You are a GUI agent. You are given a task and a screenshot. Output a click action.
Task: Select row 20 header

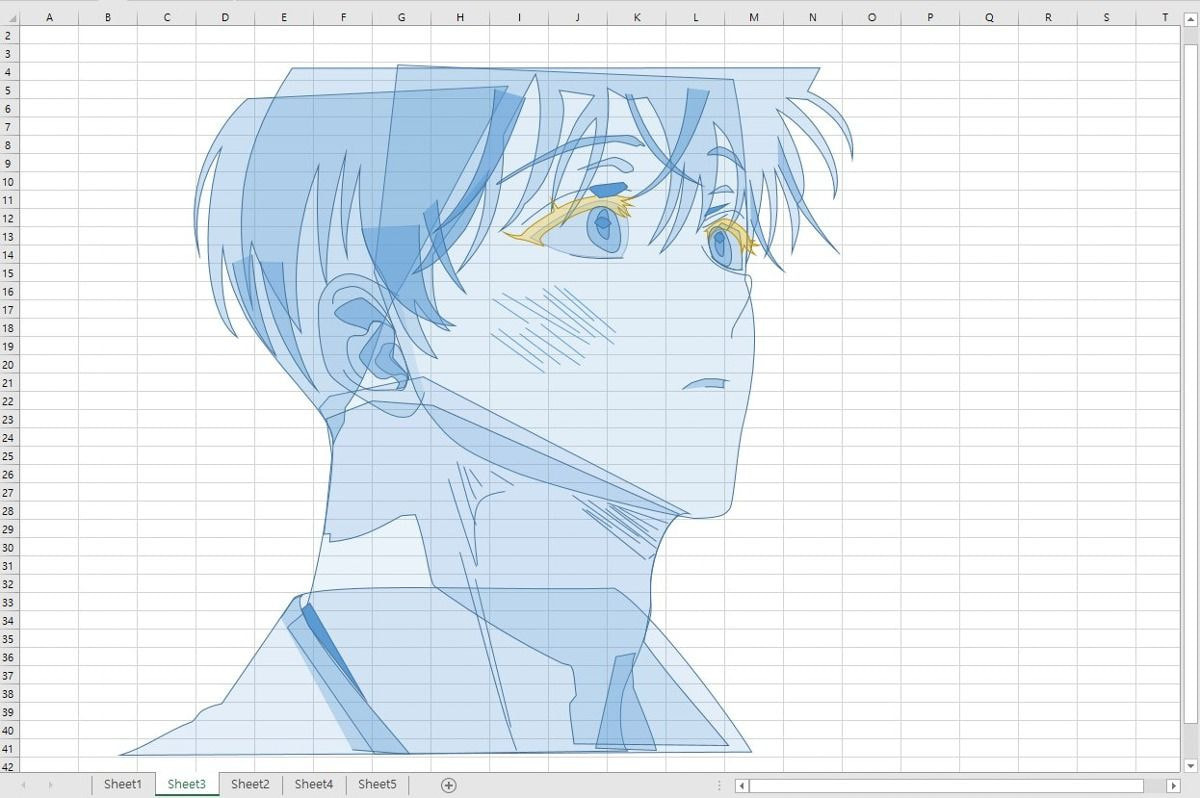9,364
